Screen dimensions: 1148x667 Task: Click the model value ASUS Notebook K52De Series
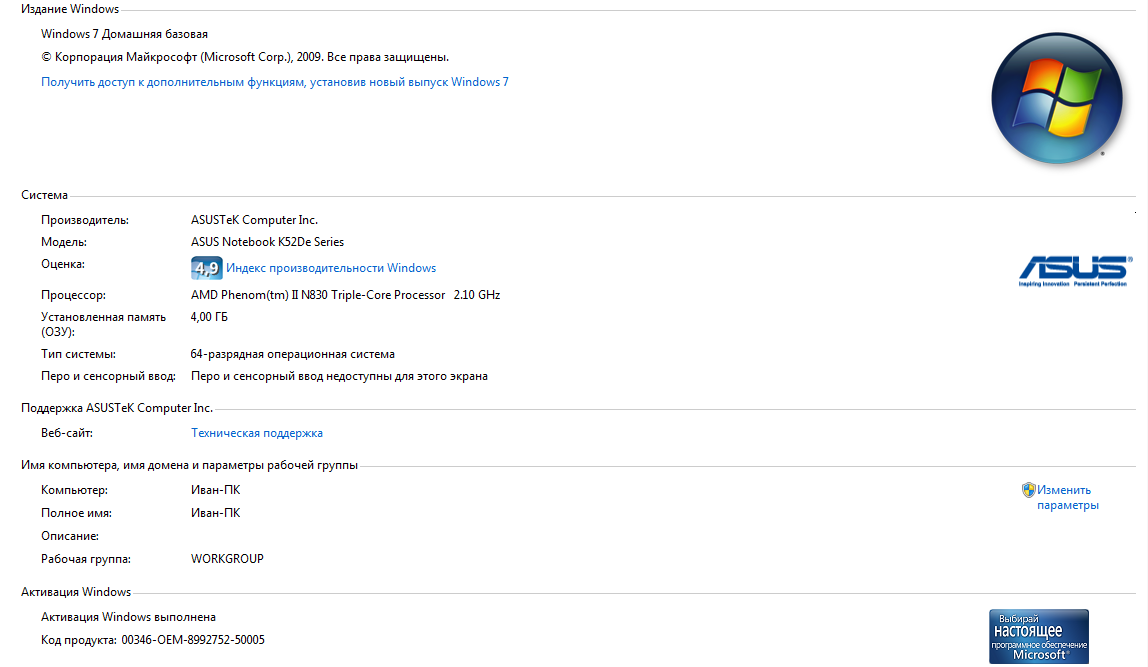[267, 242]
